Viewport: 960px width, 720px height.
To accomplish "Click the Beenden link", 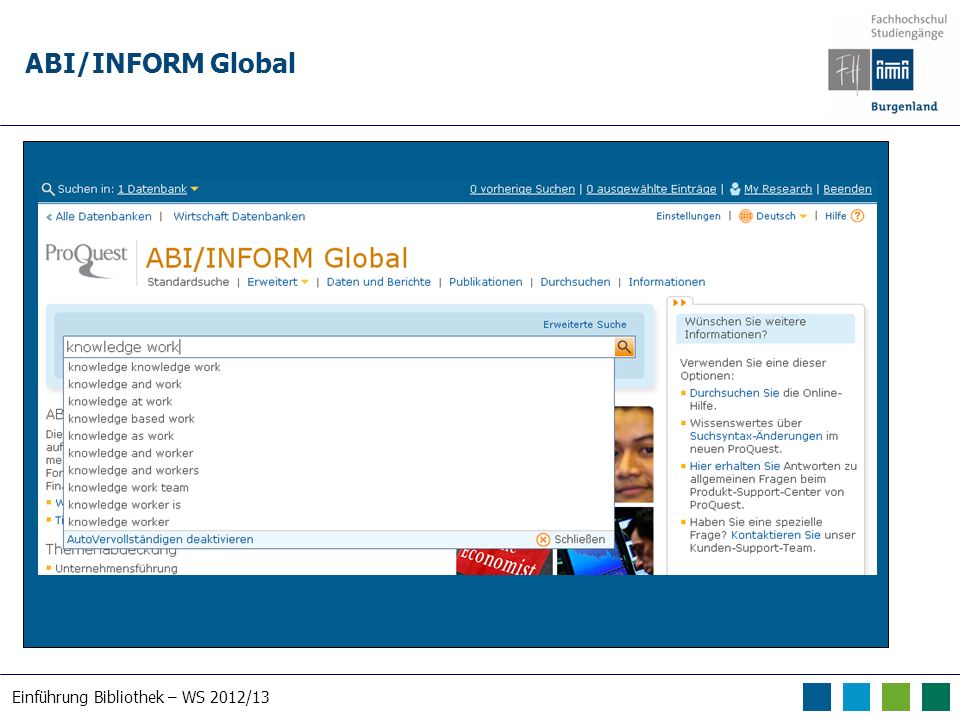I will pyautogui.click(x=847, y=189).
